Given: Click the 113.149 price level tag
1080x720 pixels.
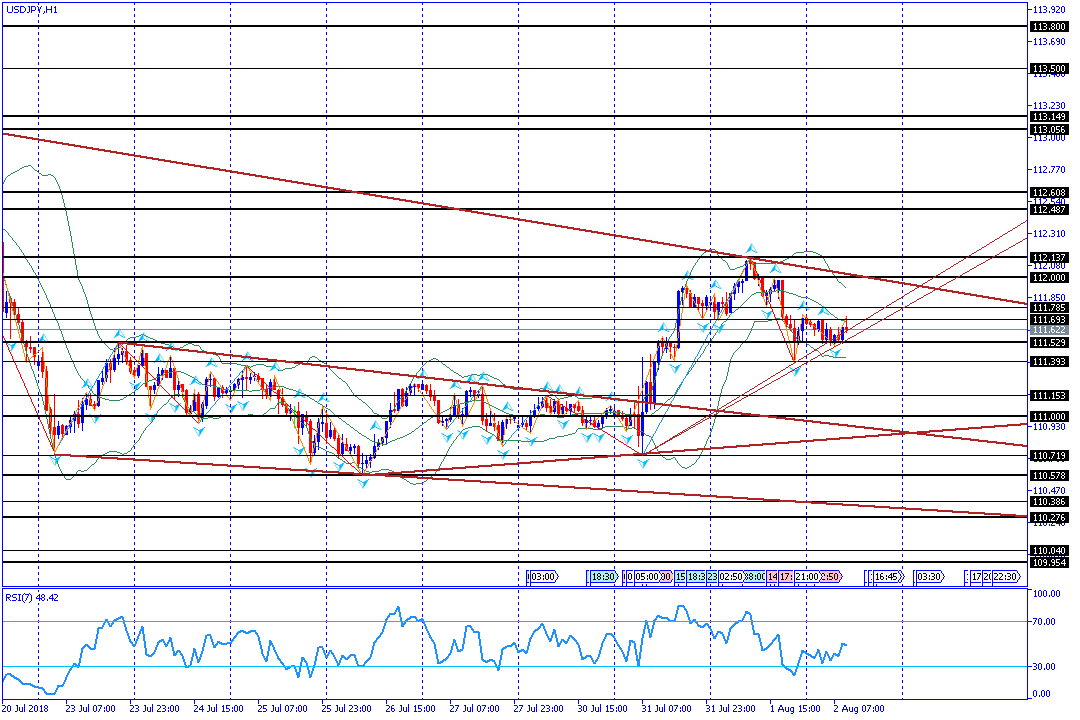Looking at the screenshot, I should tap(1049, 116).
